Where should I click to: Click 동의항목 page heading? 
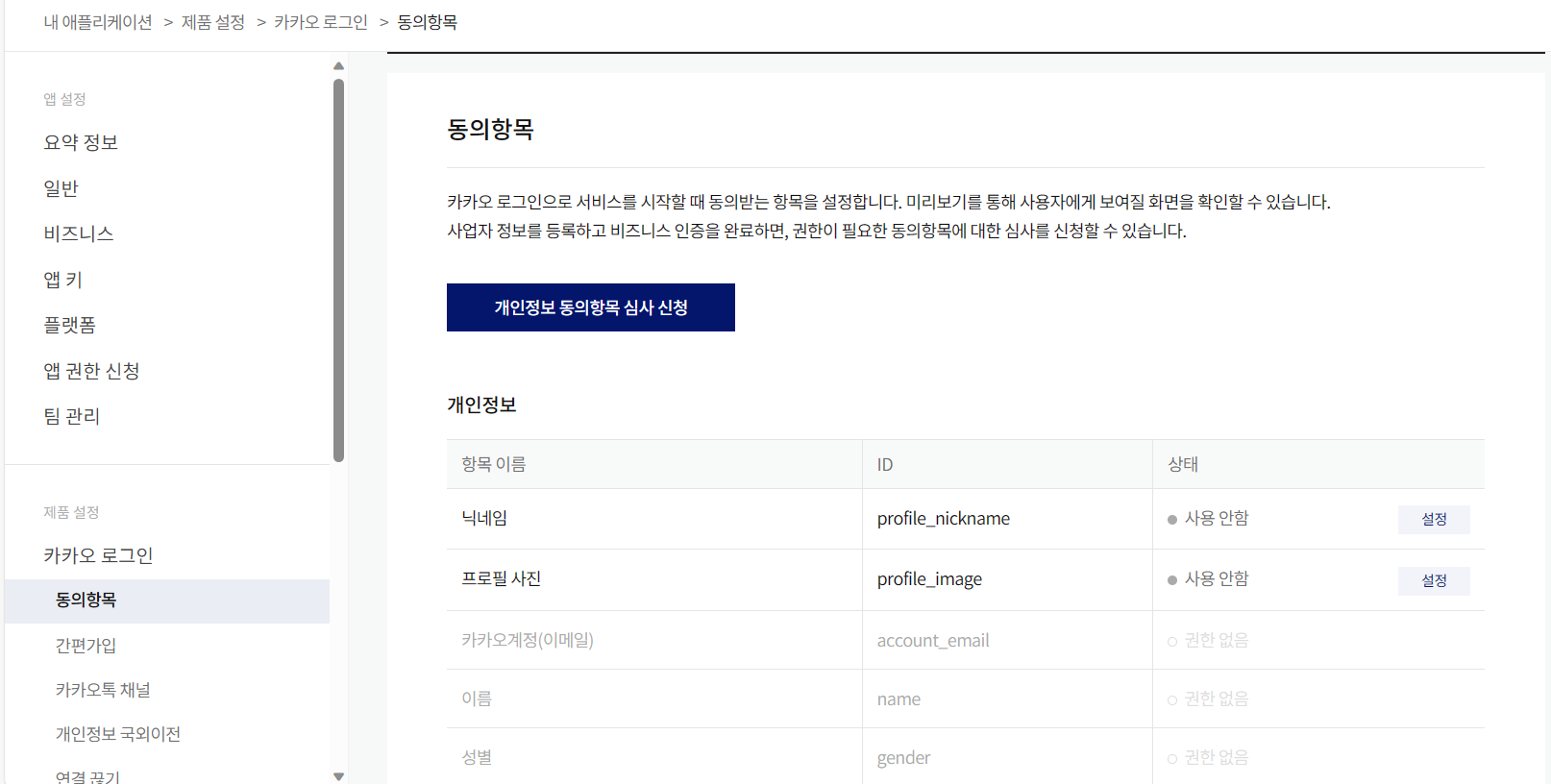point(490,129)
